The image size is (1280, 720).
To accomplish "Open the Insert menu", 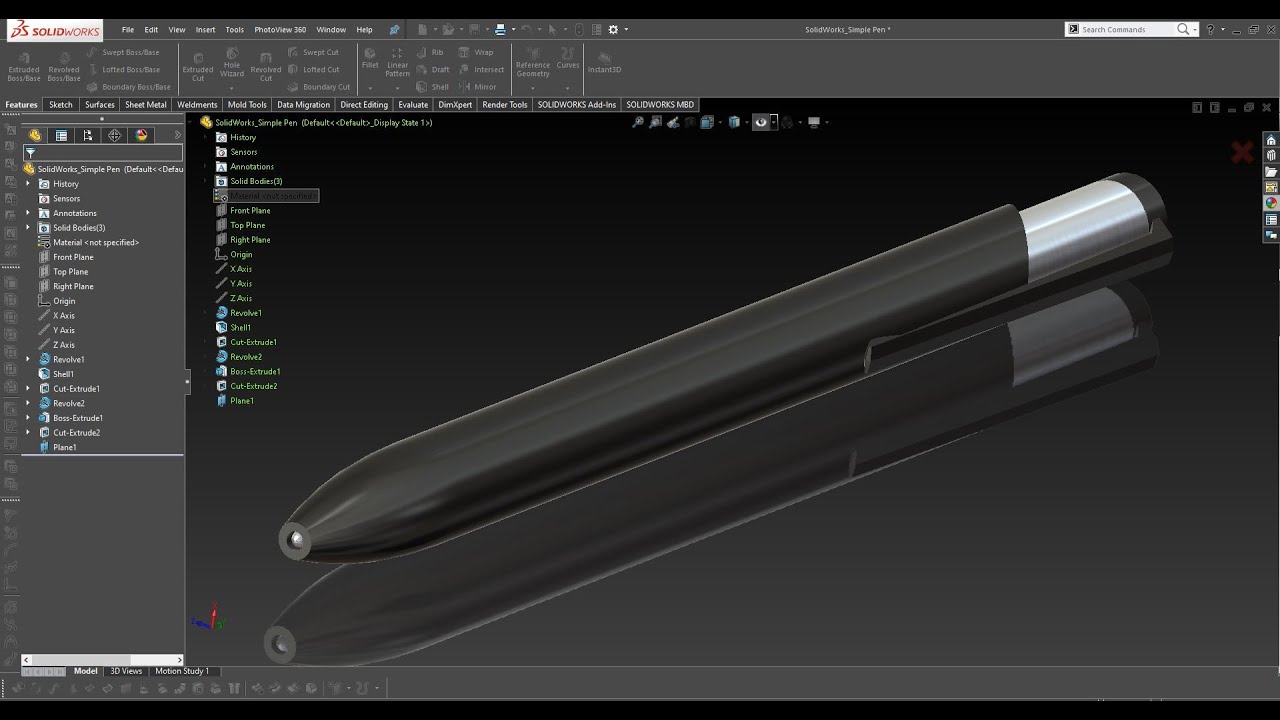I will click(x=205, y=30).
